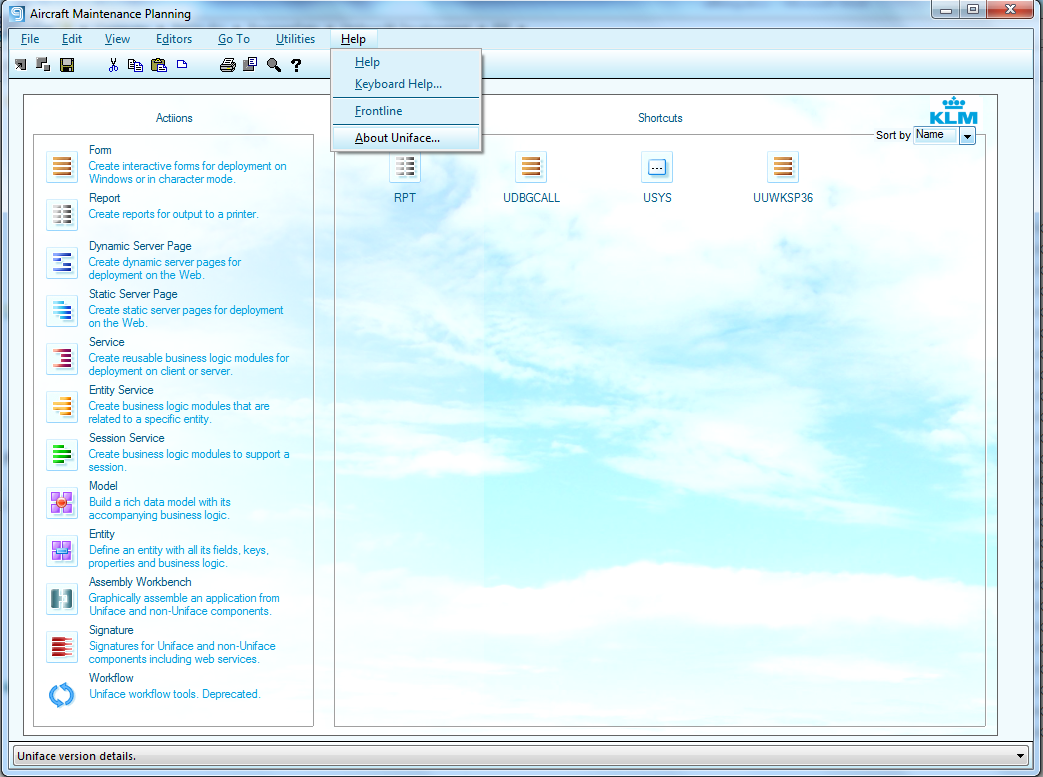Open the USYS shortcut
1043x777 pixels.
pos(657,167)
